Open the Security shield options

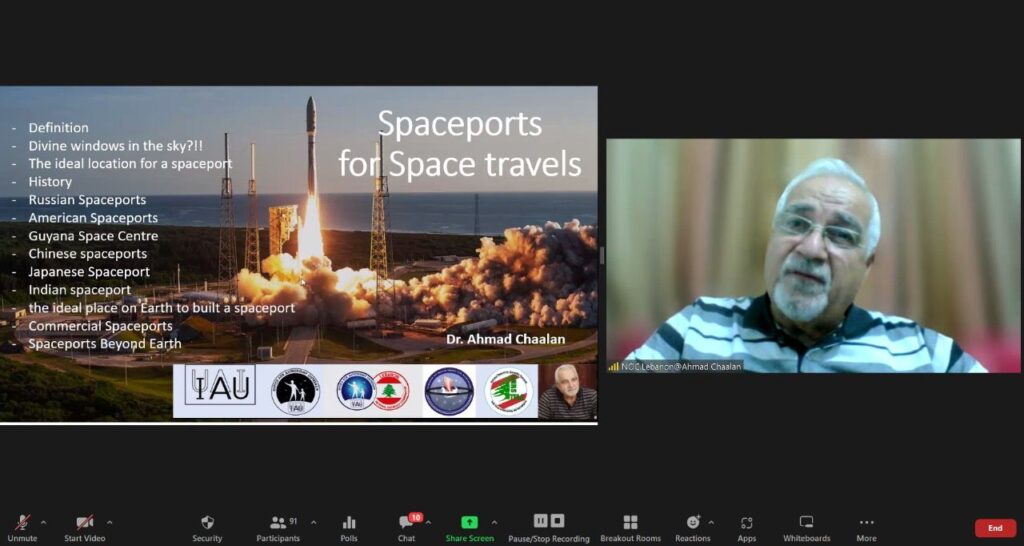(207, 528)
